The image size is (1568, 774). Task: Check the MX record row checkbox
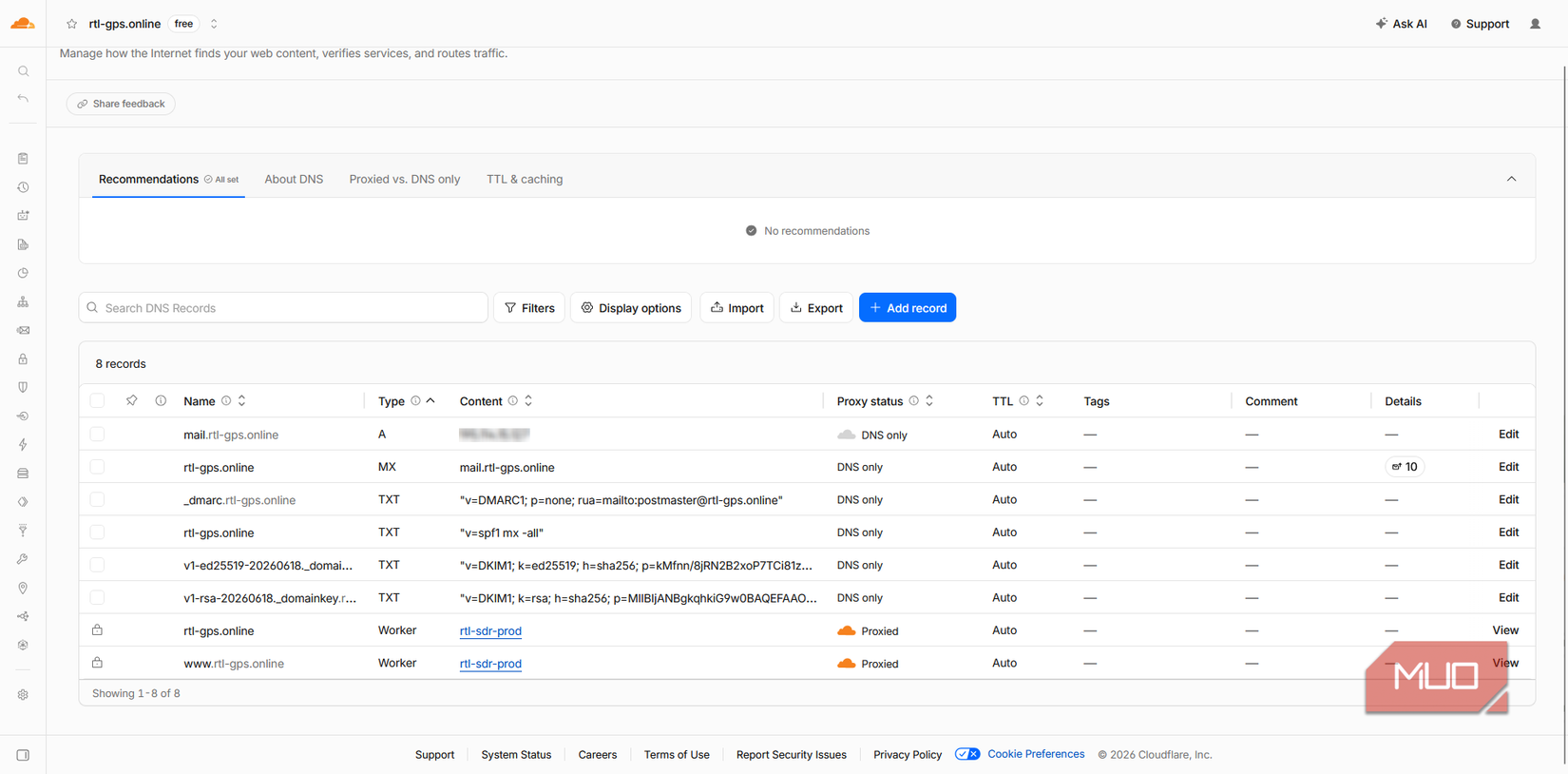click(x=97, y=467)
